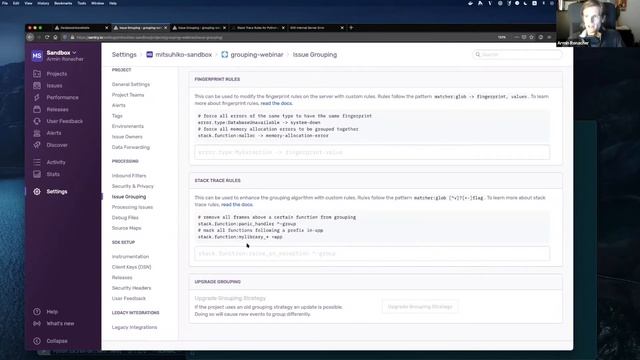Open Alerts in the main purple sidebar
This screenshot has width=640, height=360.
pyautogui.click(x=53, y=133)
